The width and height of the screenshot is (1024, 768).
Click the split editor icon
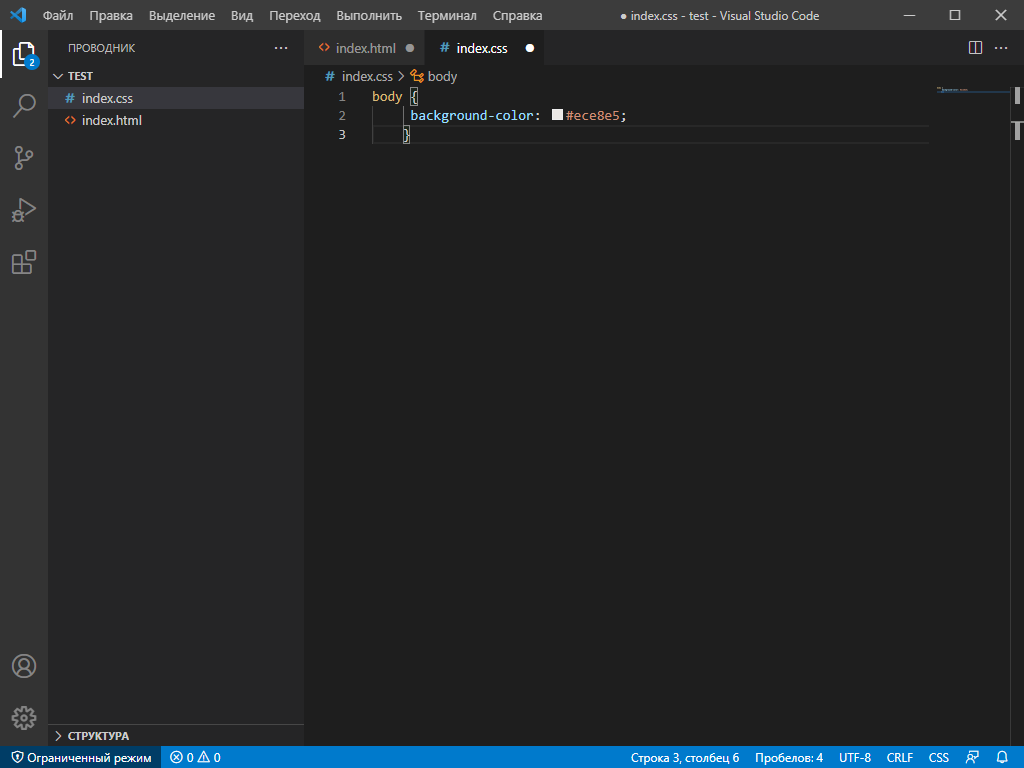[975, 48]
